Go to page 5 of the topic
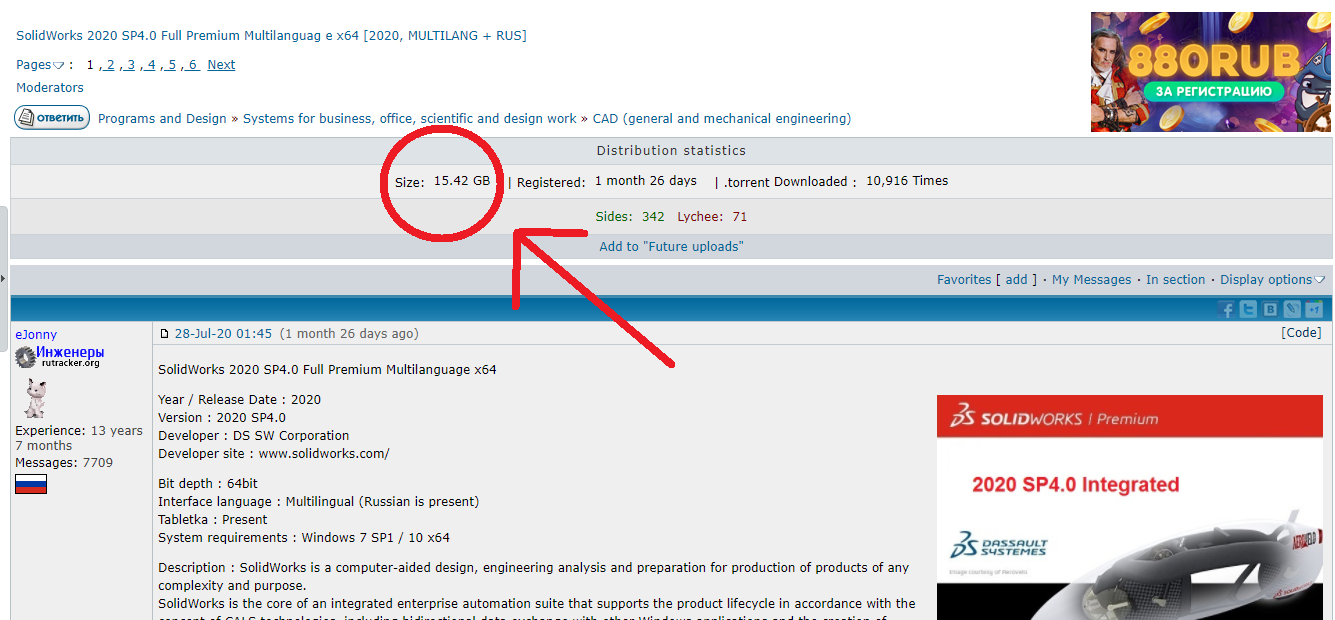This screenshot has width=1335, height=620. tap(171, 65)
